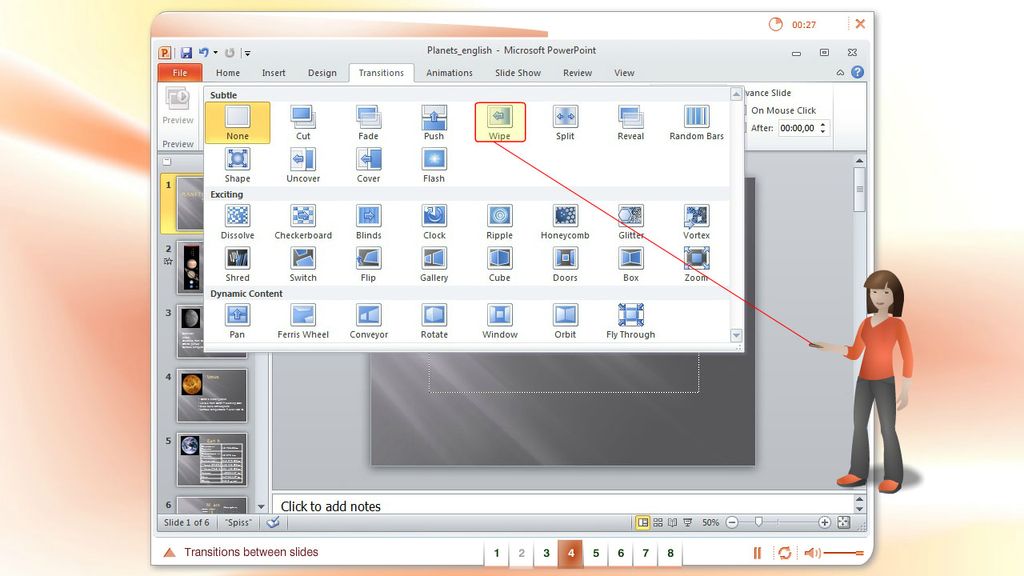Select the Ripple transition

coord(500,222)
